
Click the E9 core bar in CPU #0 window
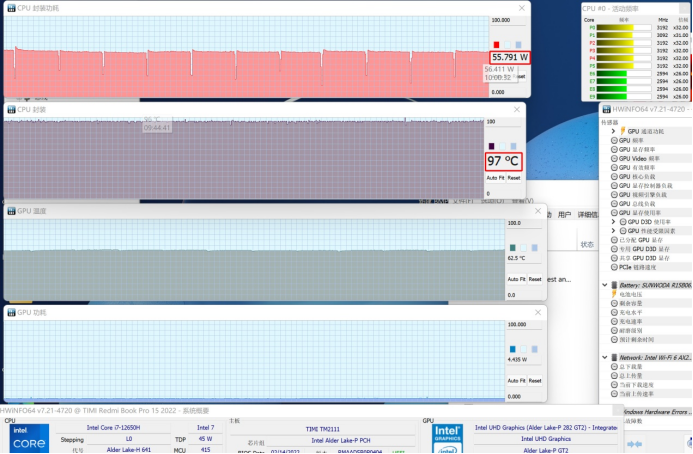point(624,96)
